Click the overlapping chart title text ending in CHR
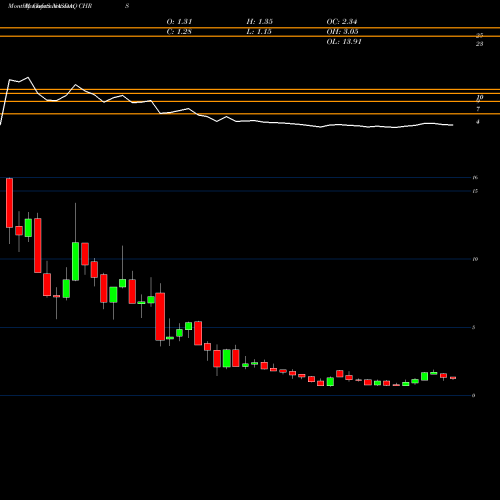Screen dimensions: 500x500 click(50, 6)
